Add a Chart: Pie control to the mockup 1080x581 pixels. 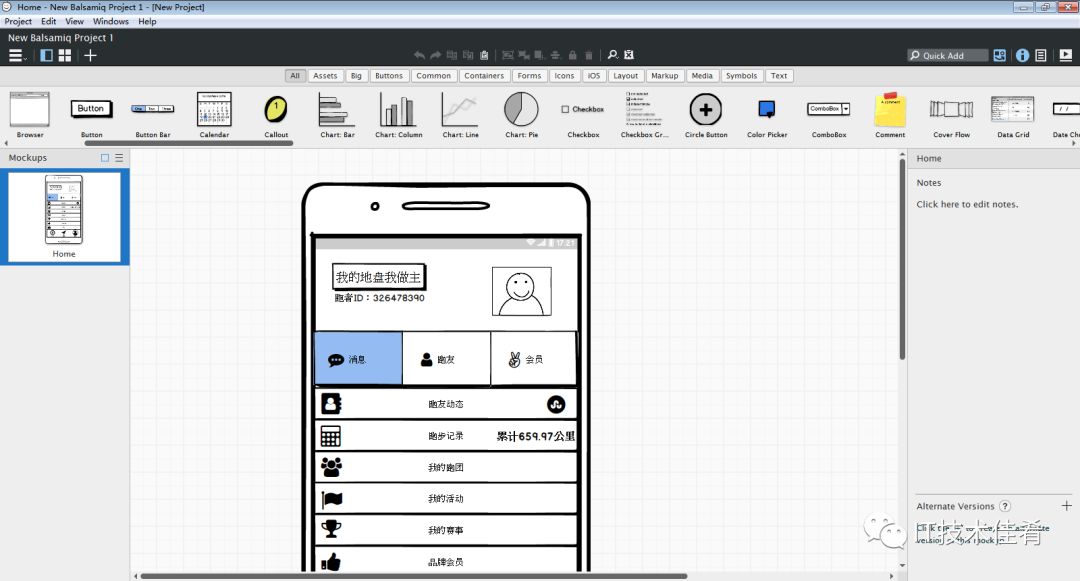point(520,112)
